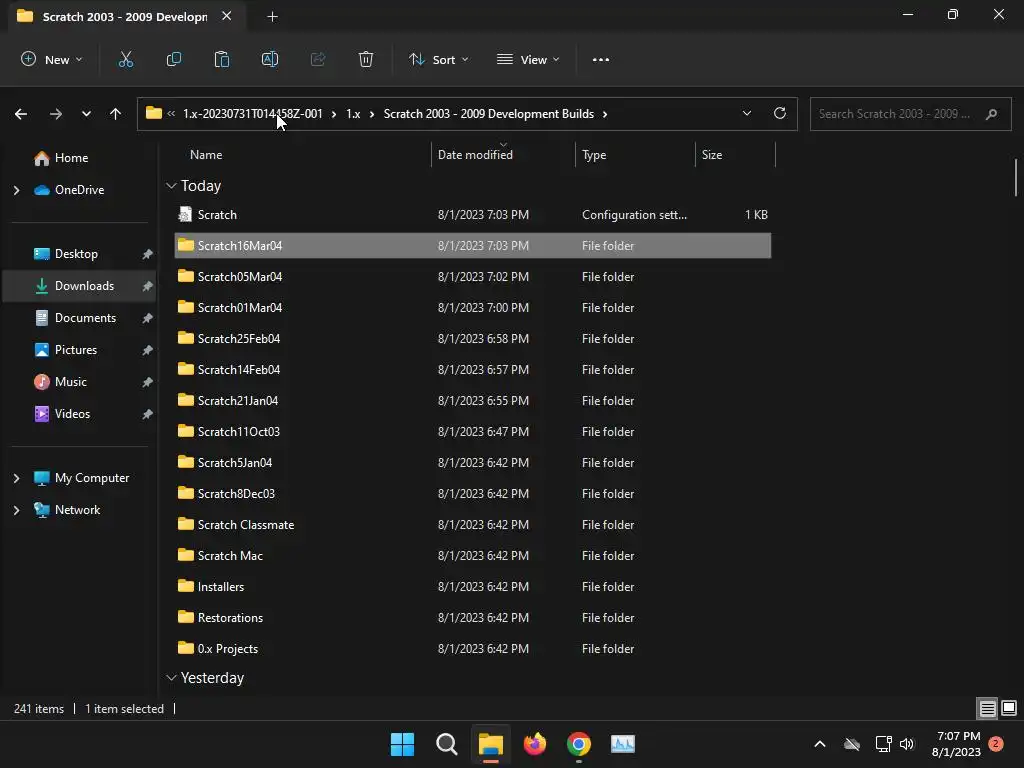Show hidden tray icons chevron
This screenshot has height=768, width=1024.
(x=820, y=744)
